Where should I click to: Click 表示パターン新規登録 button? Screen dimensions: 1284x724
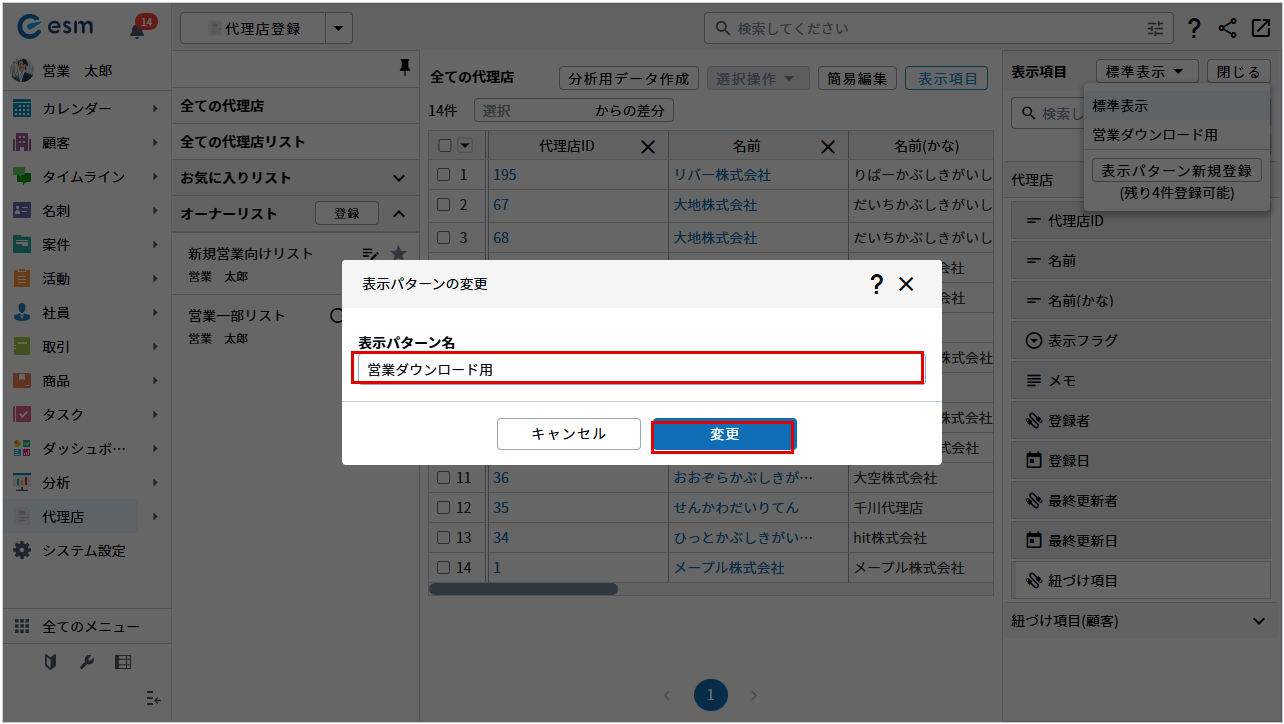[x=1176, y=171]
